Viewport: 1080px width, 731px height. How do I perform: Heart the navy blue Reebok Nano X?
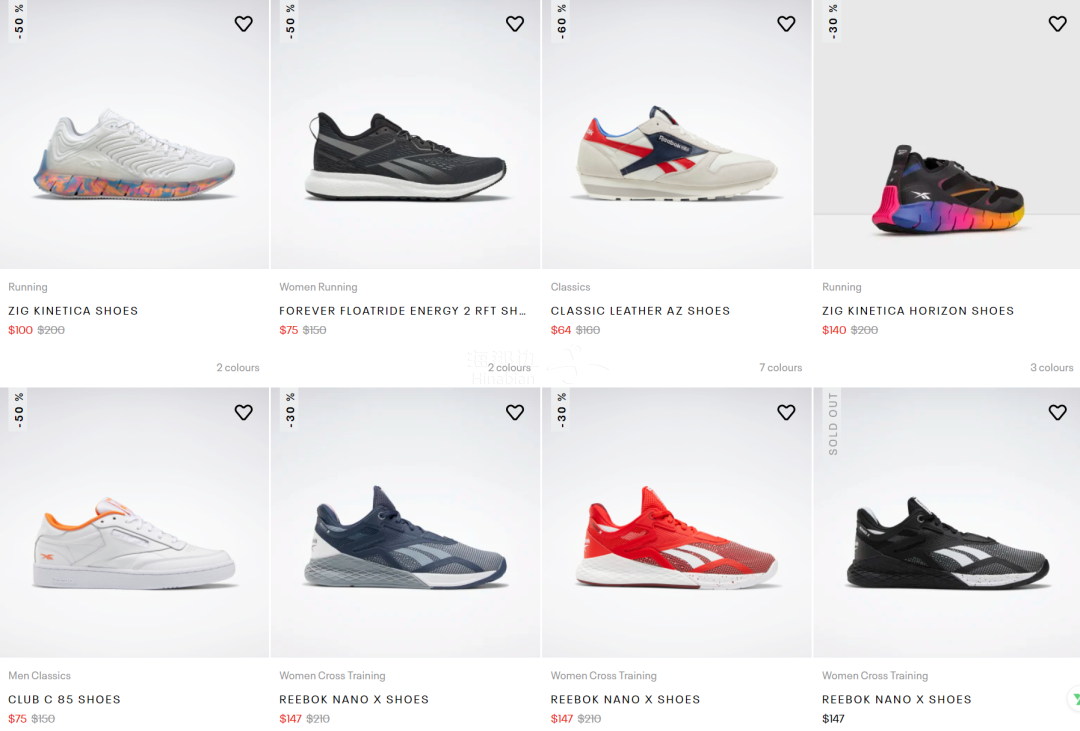515,412
